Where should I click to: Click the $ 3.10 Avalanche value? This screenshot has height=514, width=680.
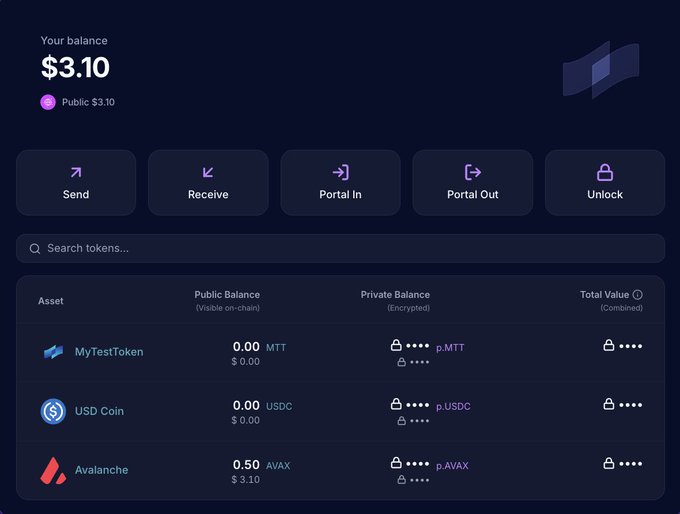coord(245,480)
